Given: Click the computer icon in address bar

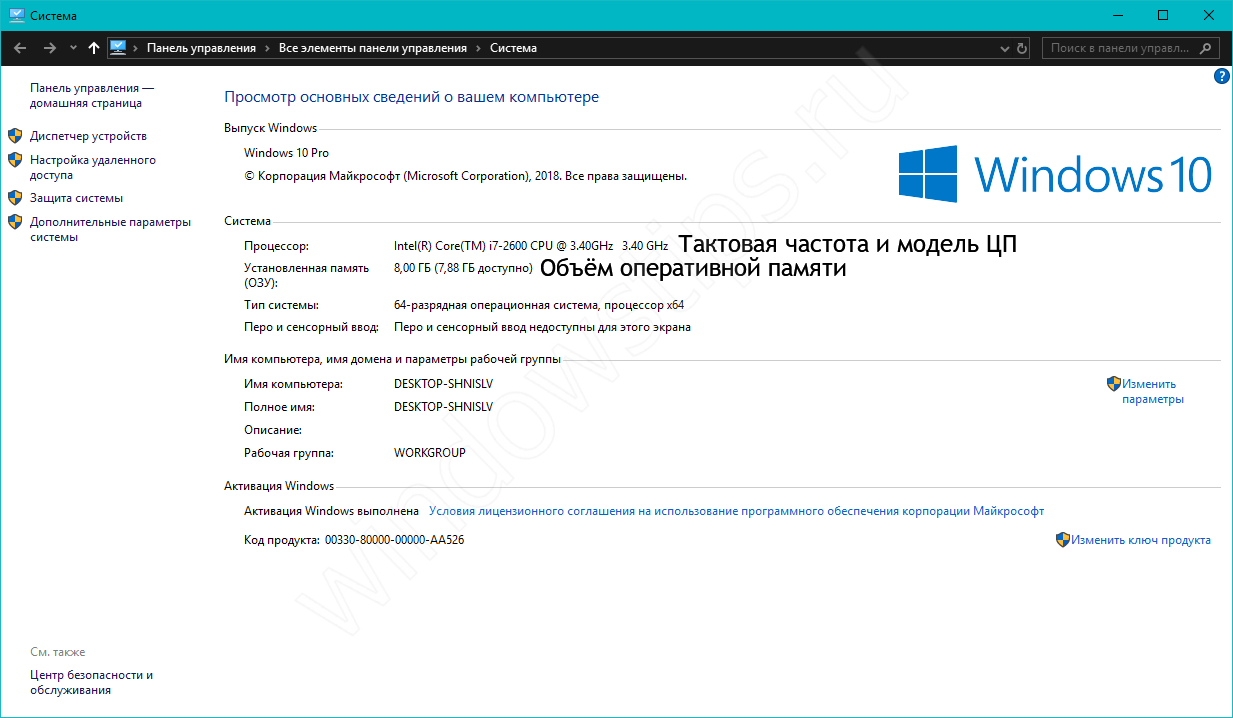Looking at the screenshot, I should pyautogui.click(x=118, y=48).
